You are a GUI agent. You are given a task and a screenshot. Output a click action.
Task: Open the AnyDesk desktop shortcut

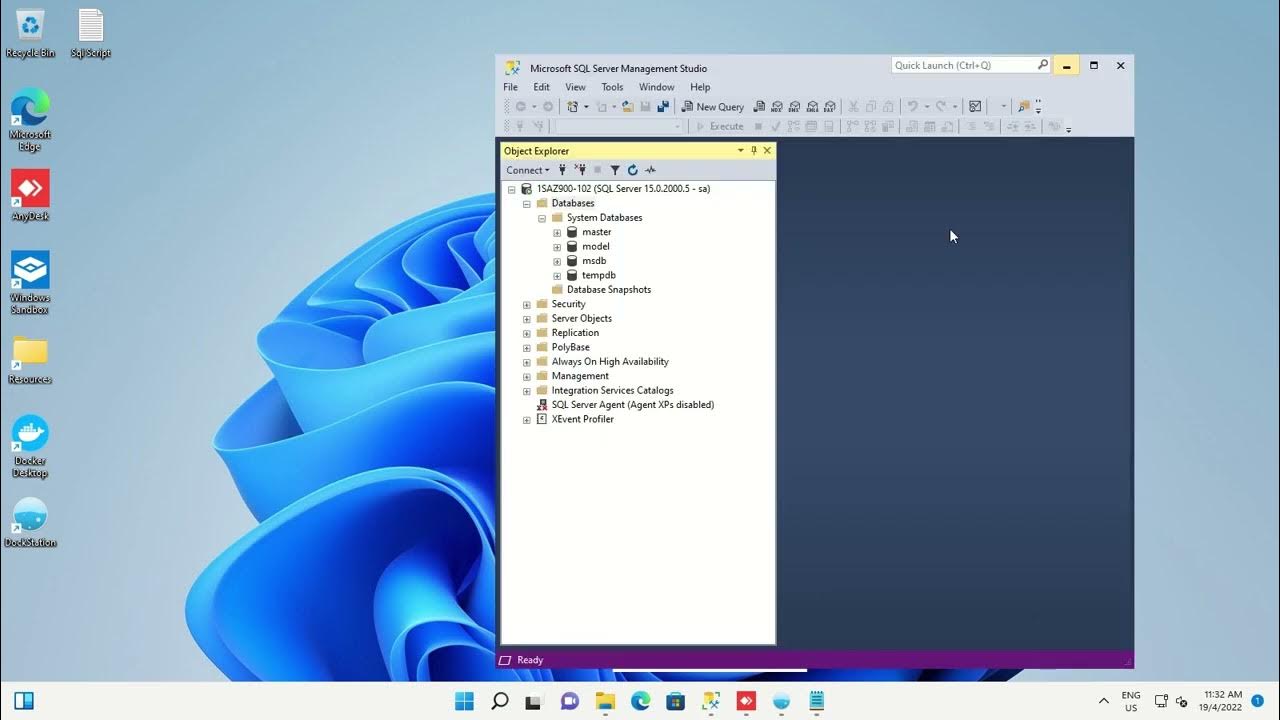30,195
